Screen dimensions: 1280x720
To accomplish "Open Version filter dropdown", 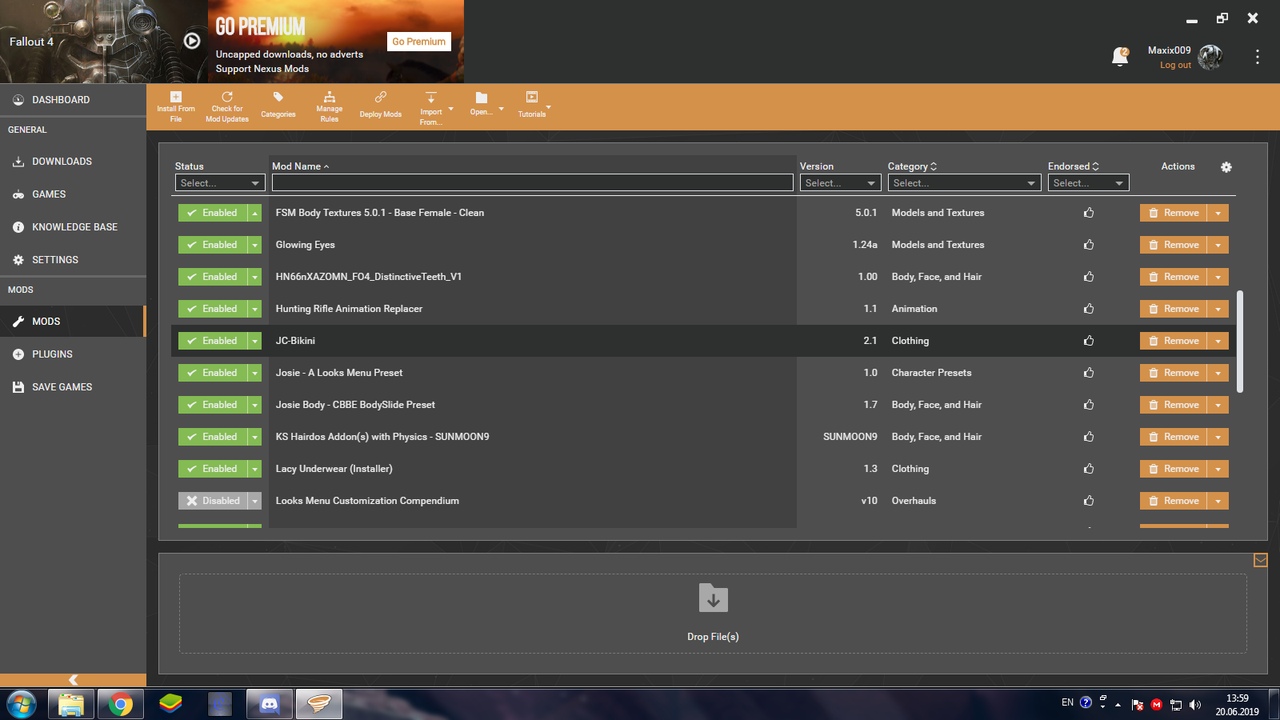I will (x=840, y=183).
